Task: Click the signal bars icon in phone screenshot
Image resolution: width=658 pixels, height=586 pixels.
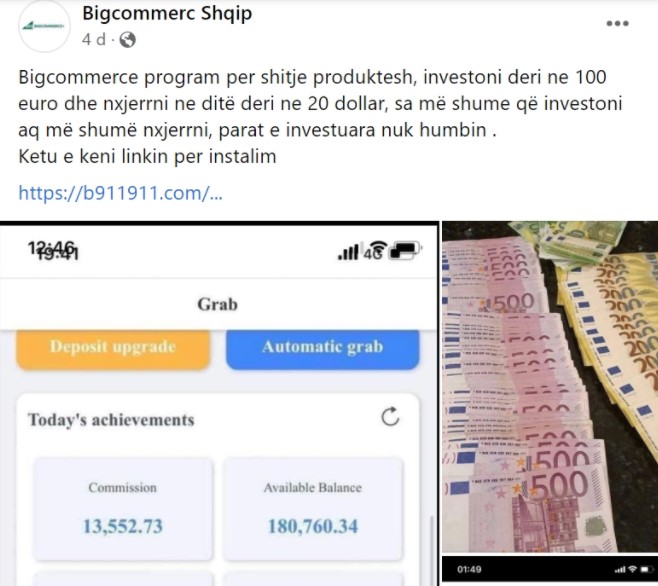Action: point(348,251)
